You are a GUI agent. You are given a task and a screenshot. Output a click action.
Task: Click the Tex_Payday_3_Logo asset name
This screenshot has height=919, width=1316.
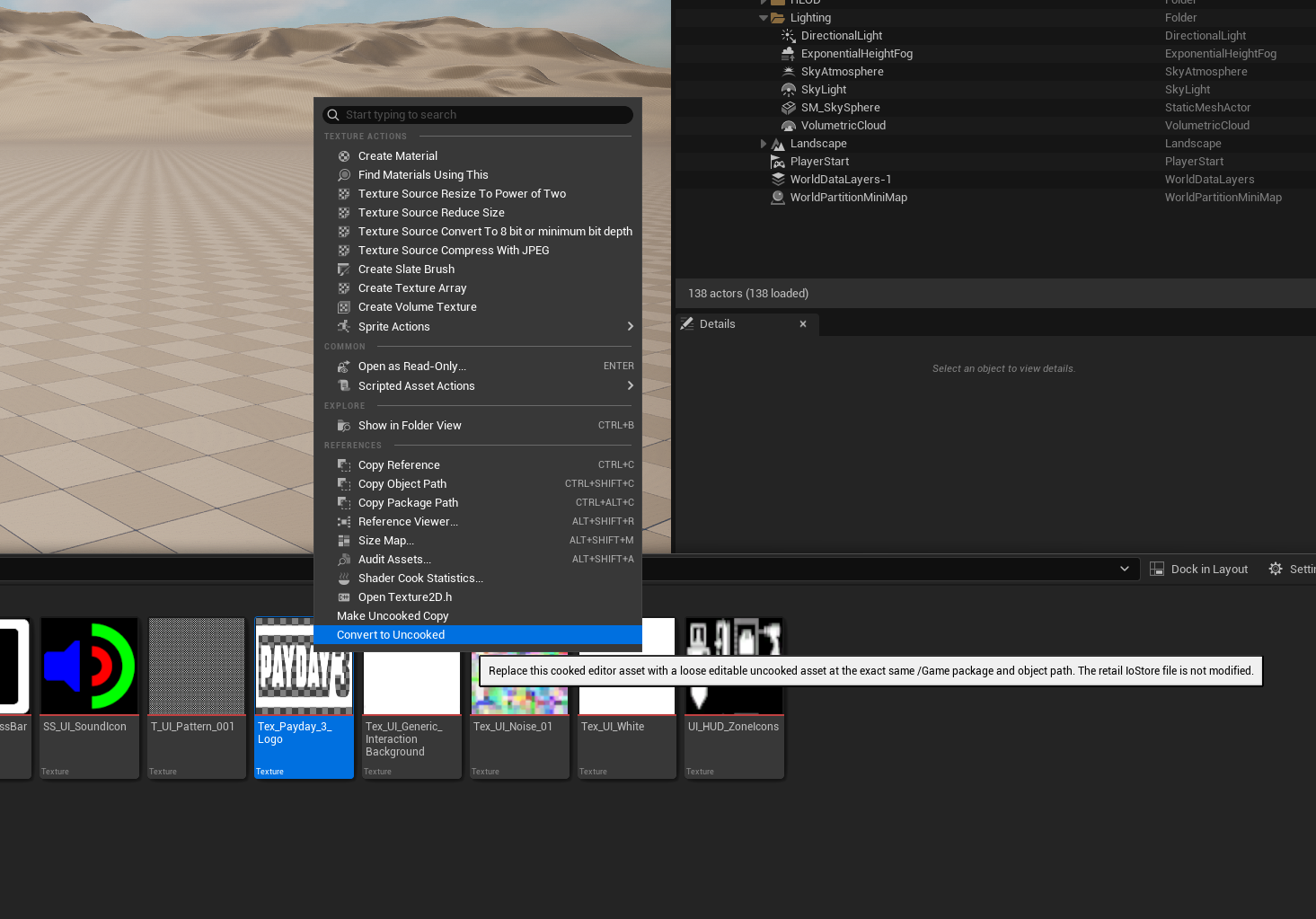click(295, 733)
